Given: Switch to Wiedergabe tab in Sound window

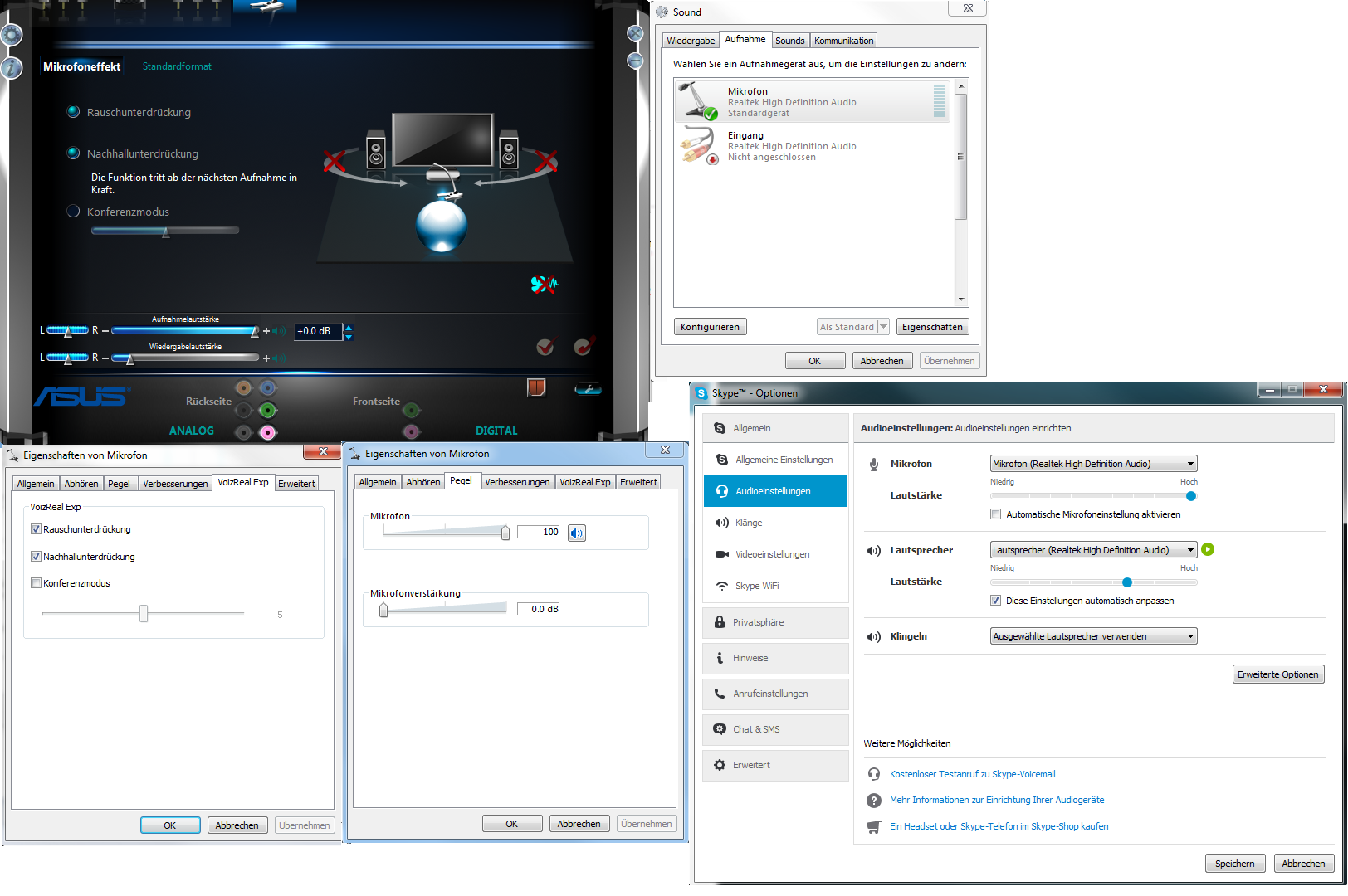Looking at the screenshot, I should 691,41.
